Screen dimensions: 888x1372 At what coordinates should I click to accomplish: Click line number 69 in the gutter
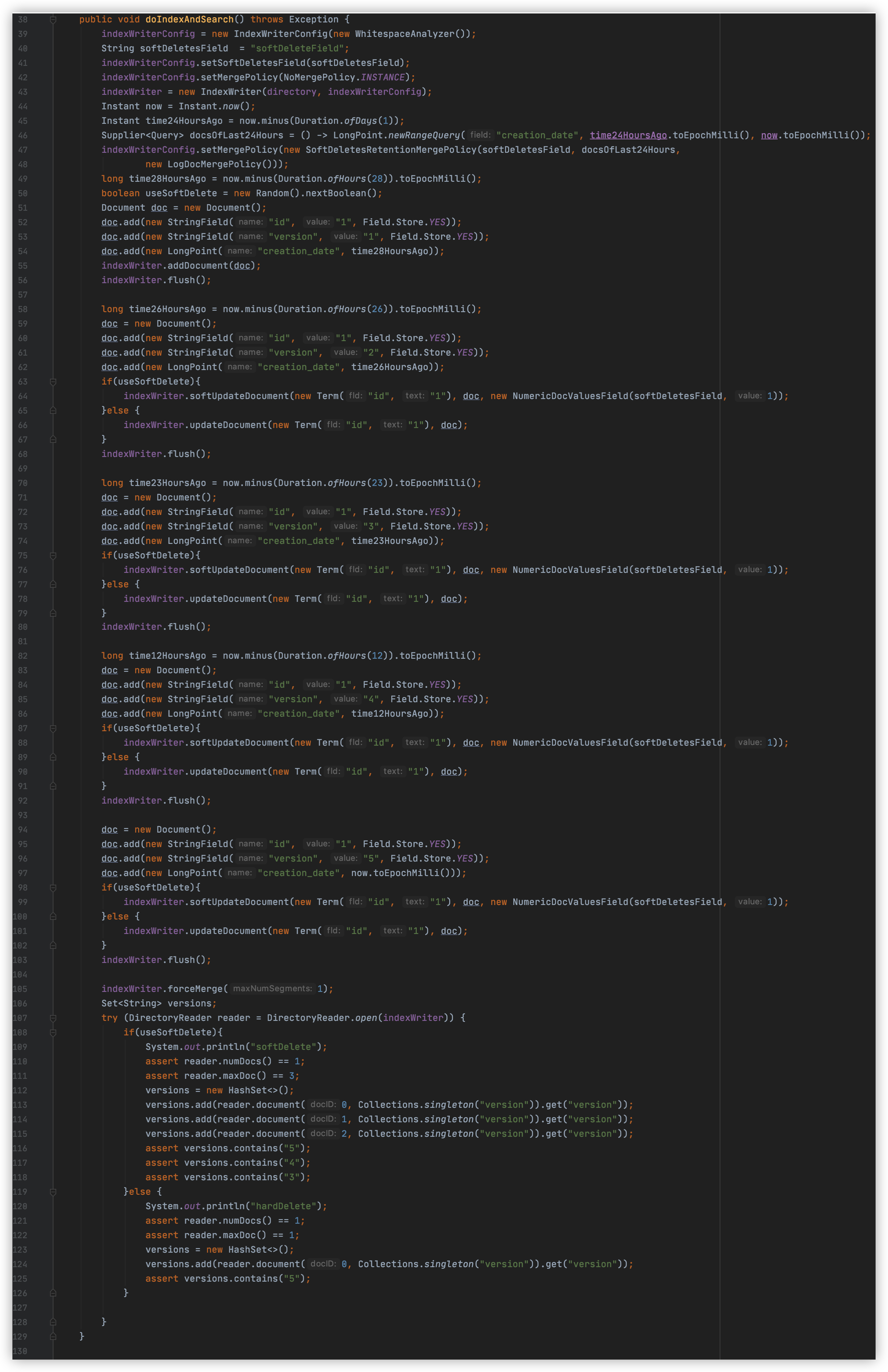[22, 469]
